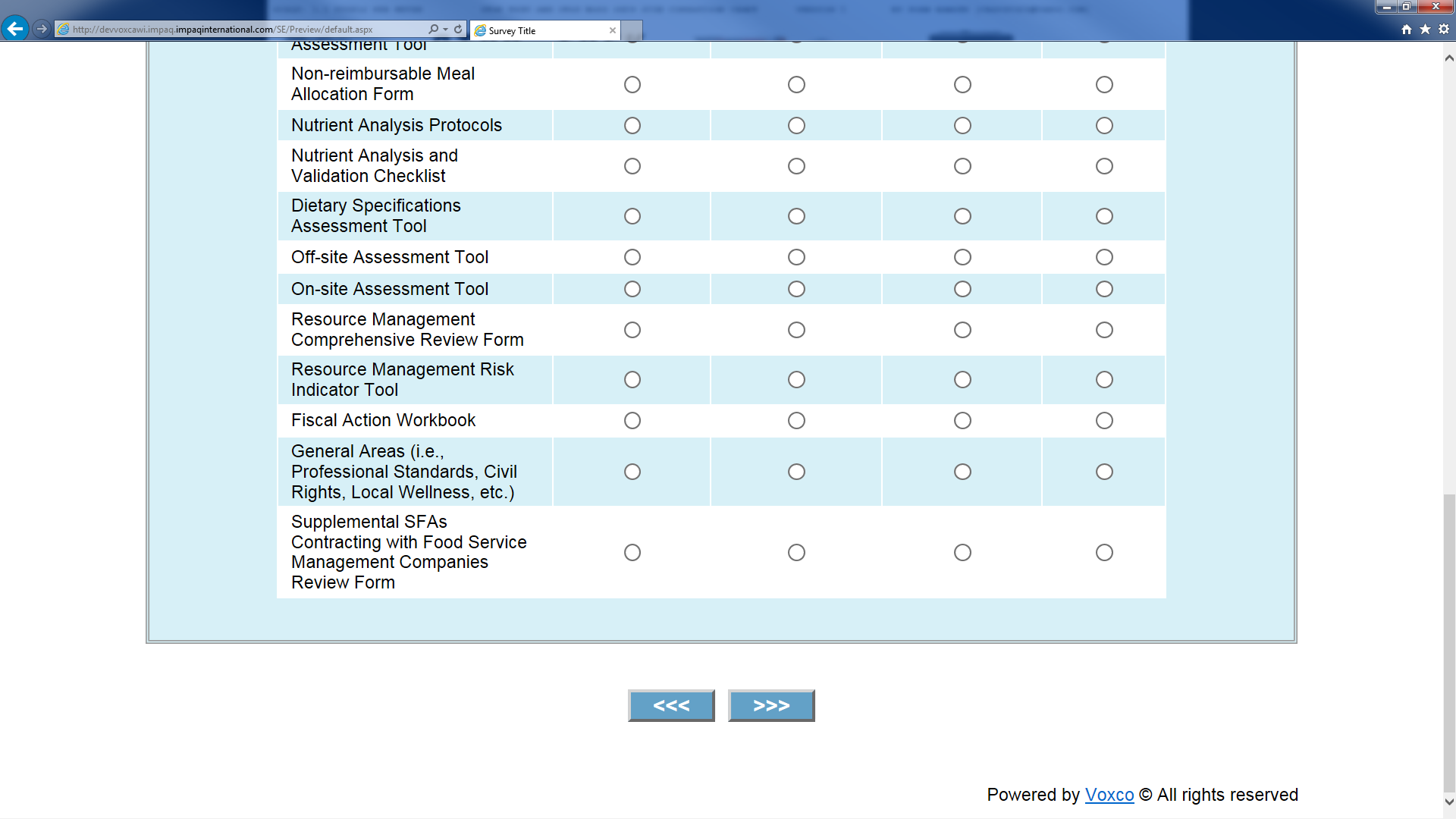Select first radio for Nutrient Analysis Protocols
This screenshot has width=1456, height=819.
click(632, 126)
